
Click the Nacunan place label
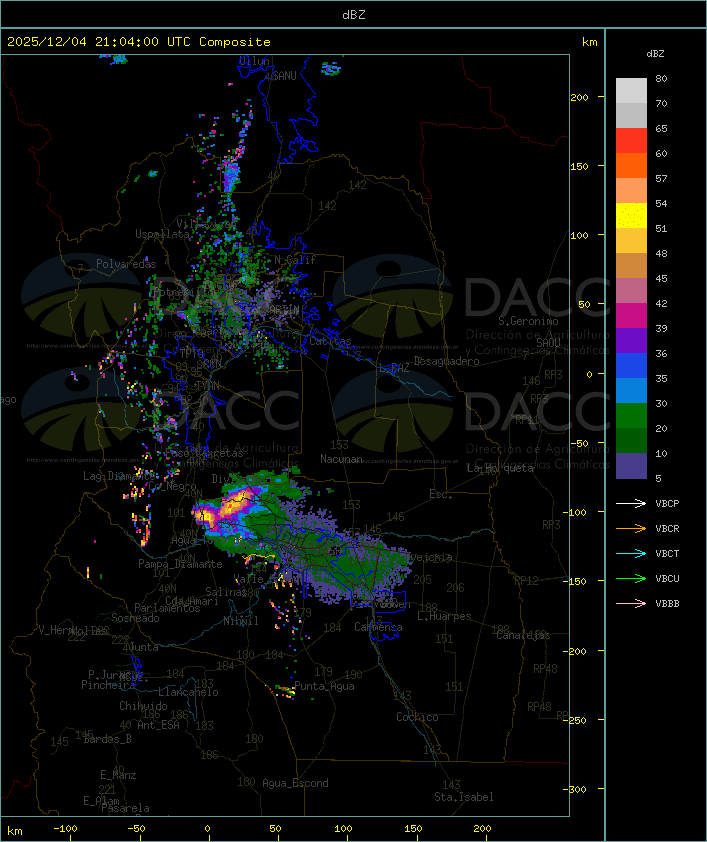[x=341, y=459]
